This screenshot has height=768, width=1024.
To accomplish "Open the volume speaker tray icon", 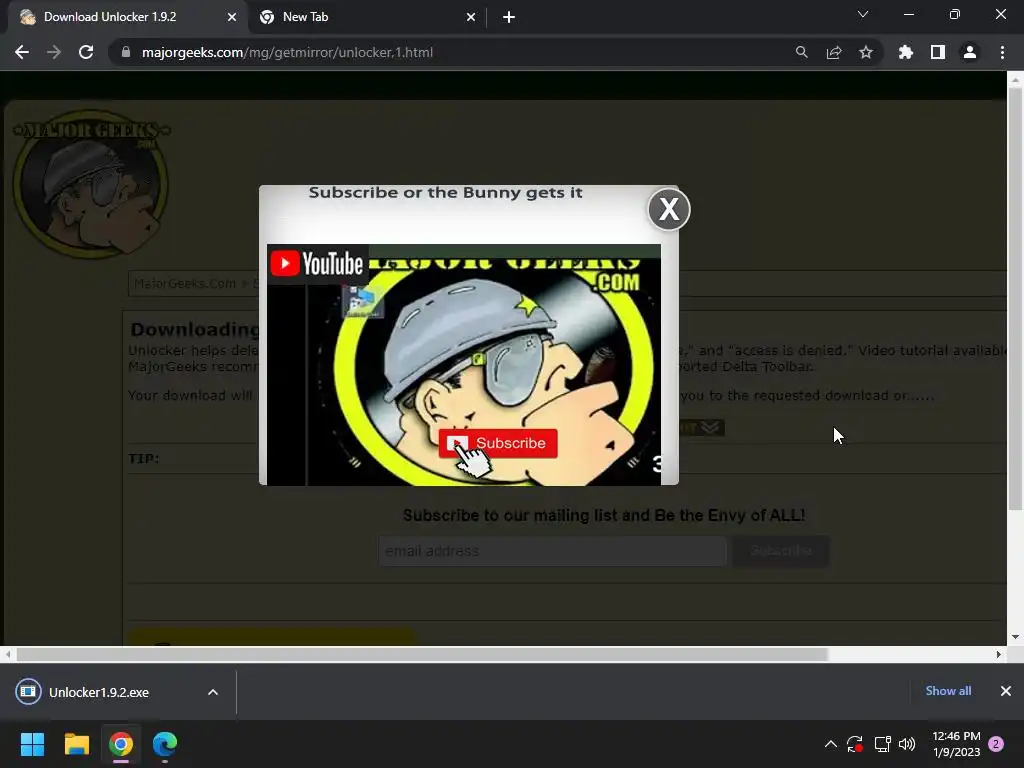I will pos(907,744).
